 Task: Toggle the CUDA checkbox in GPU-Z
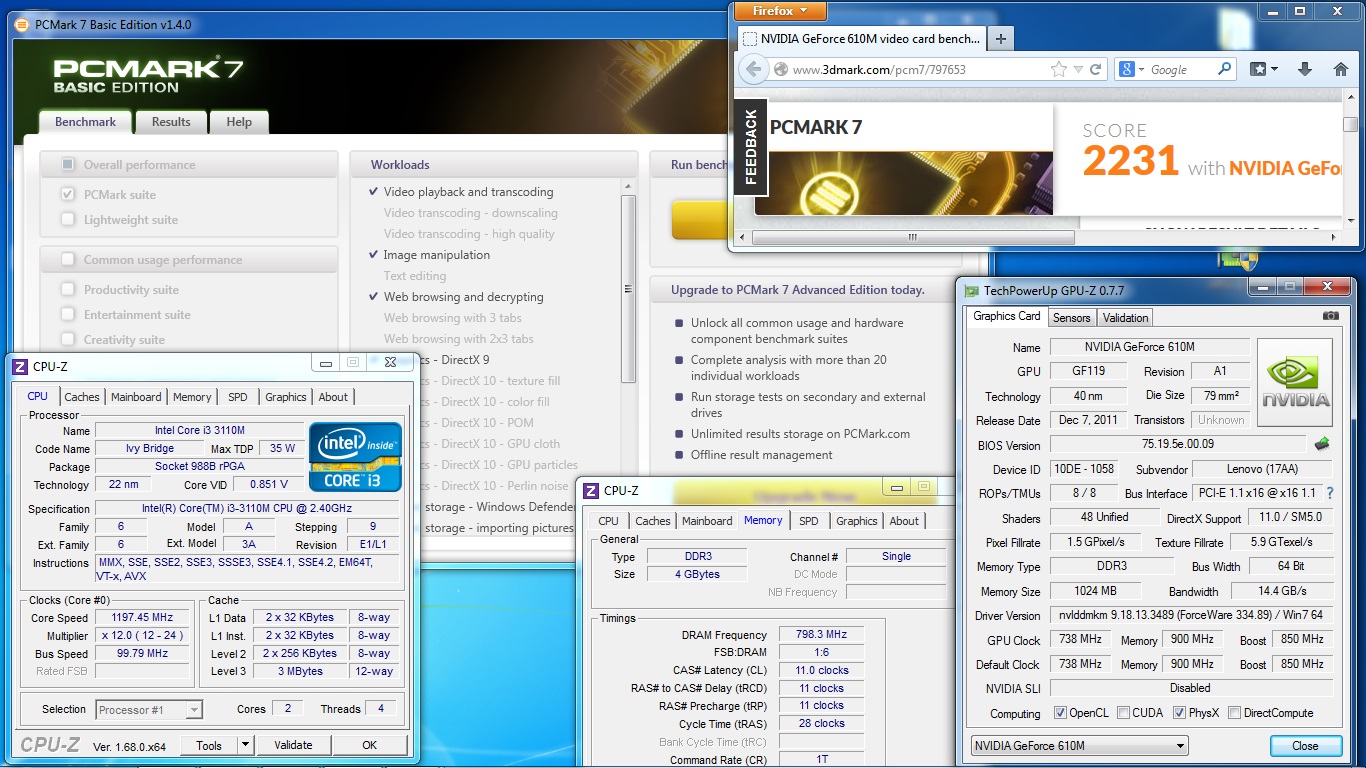point(1123,713)
